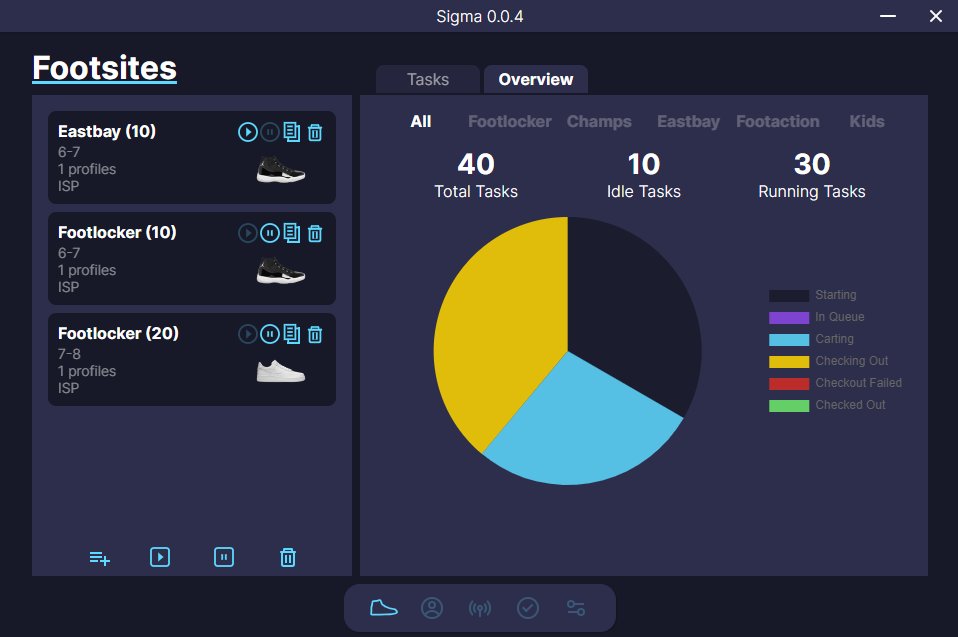Start all task groups from bottom bar
This screenshot has width=958, height=637.
[x=160, y=557]
